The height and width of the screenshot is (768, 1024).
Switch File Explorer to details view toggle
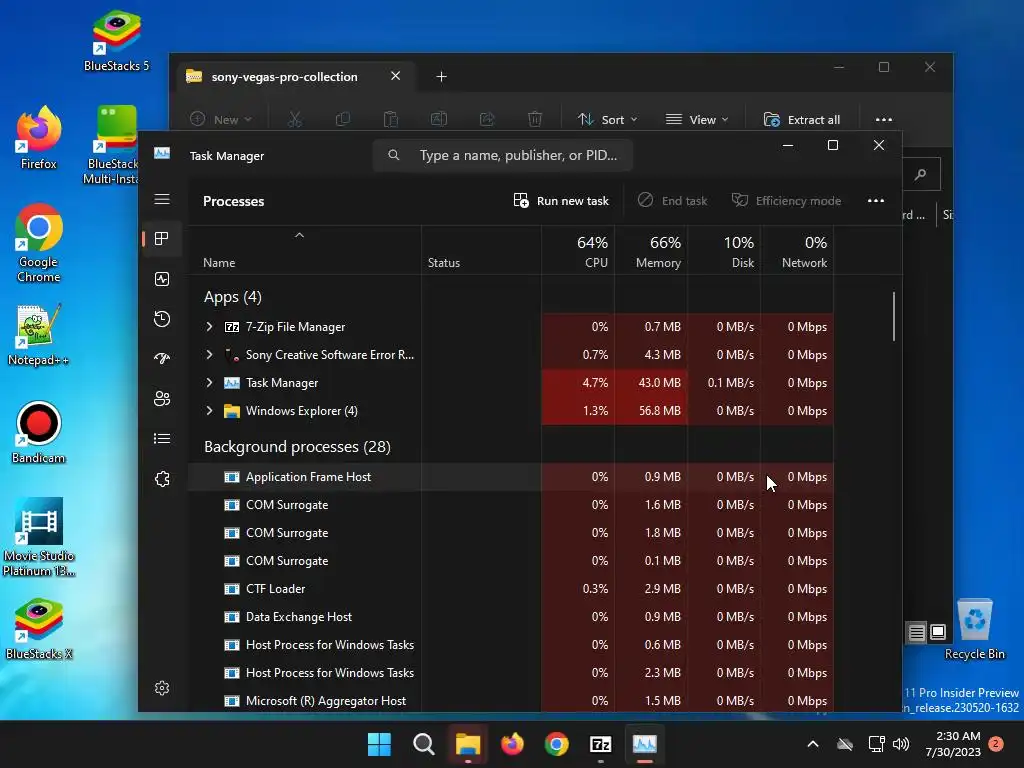point(916,632)
